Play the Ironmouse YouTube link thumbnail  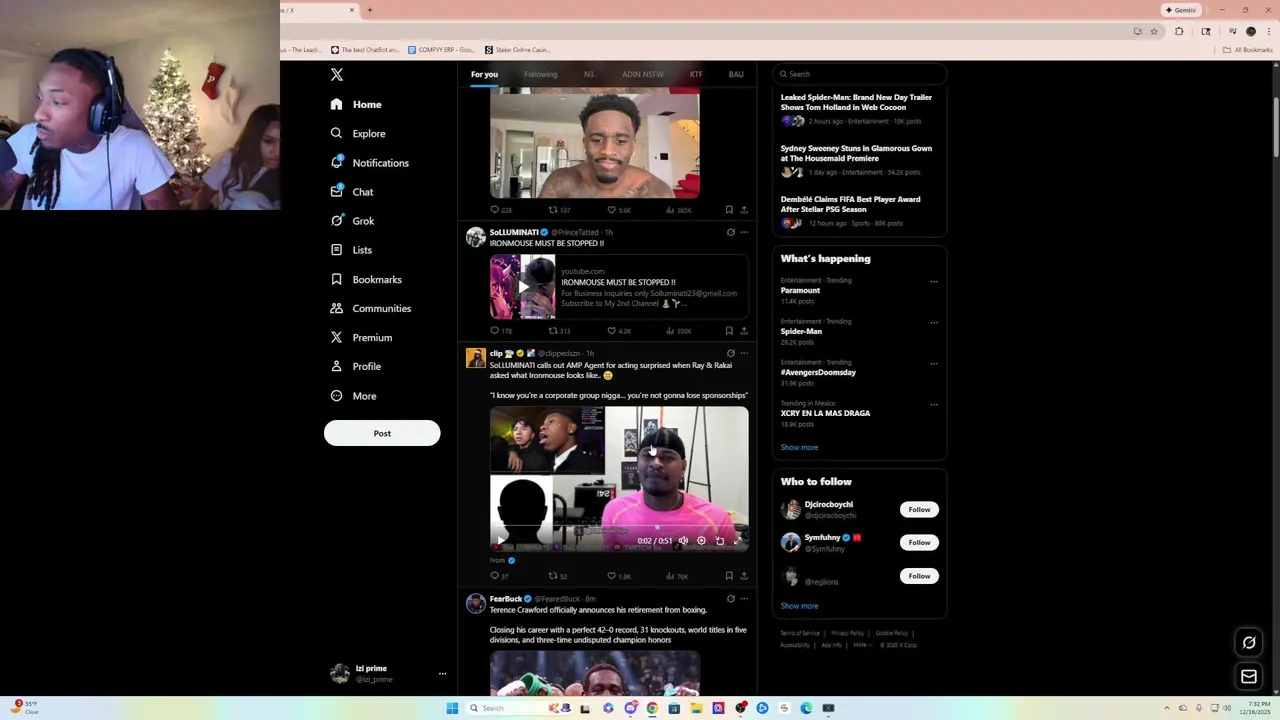(x=522, y=287)
